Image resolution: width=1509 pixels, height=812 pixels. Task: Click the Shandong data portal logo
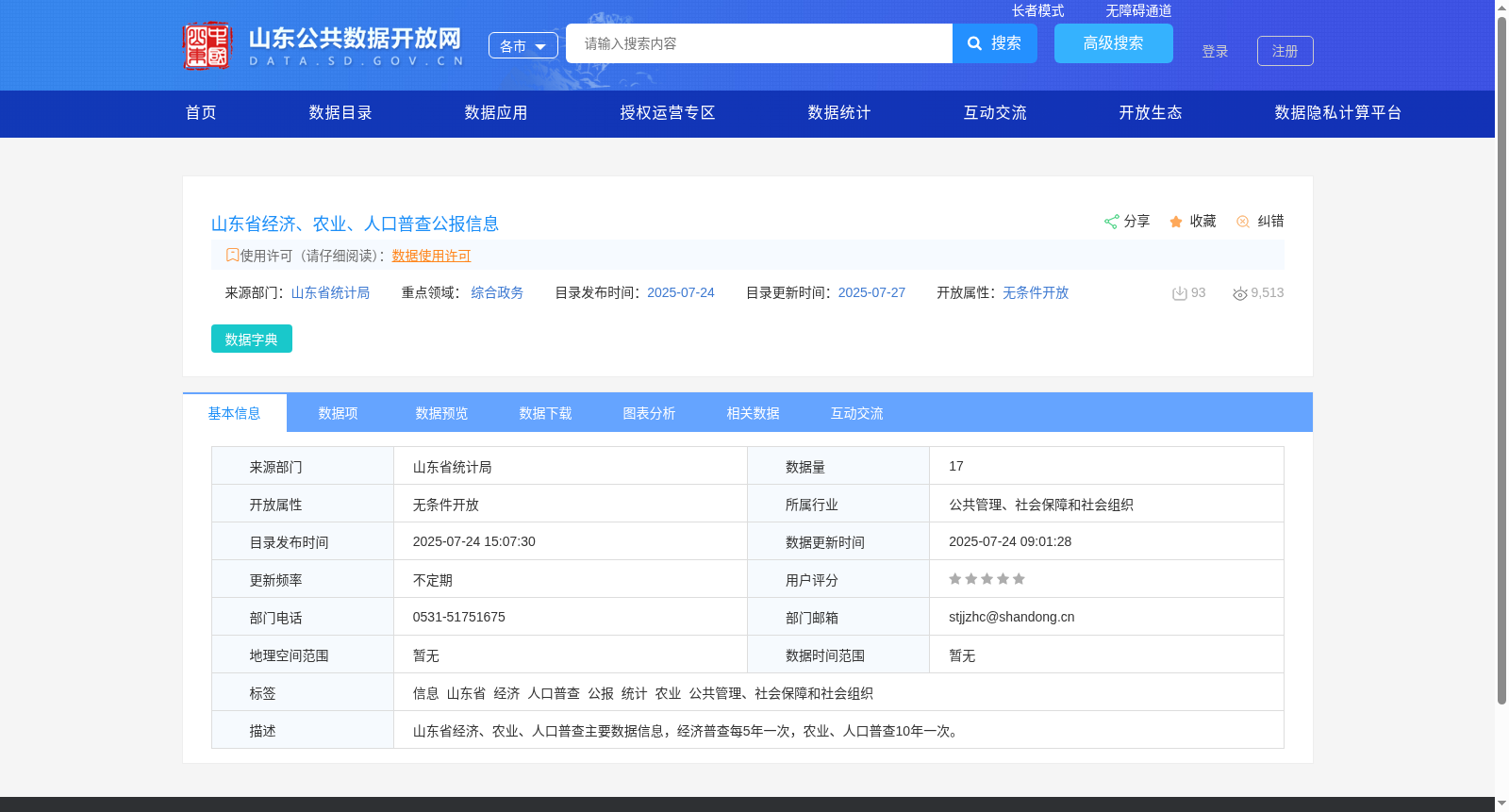[x=323, y=45]
